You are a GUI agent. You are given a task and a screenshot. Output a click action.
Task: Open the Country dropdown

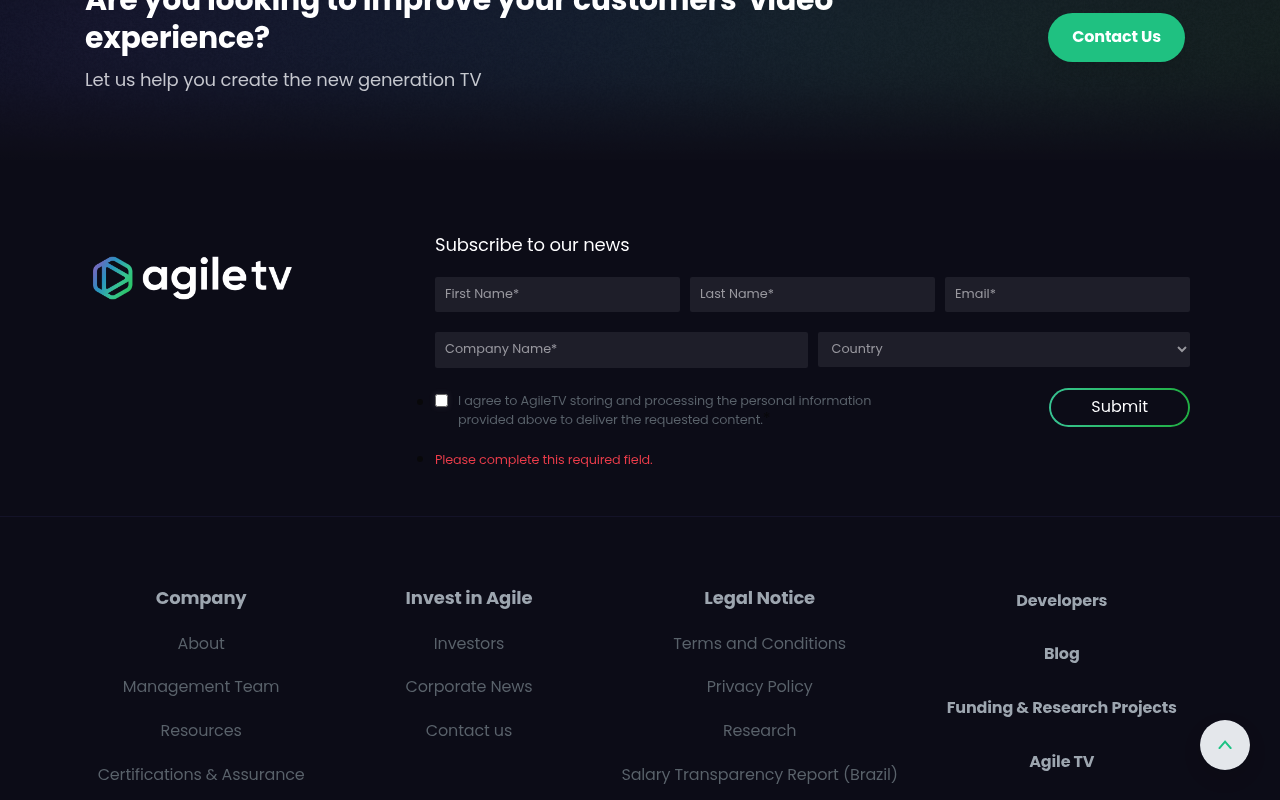pyautogui.click(x=1004, y=349)
